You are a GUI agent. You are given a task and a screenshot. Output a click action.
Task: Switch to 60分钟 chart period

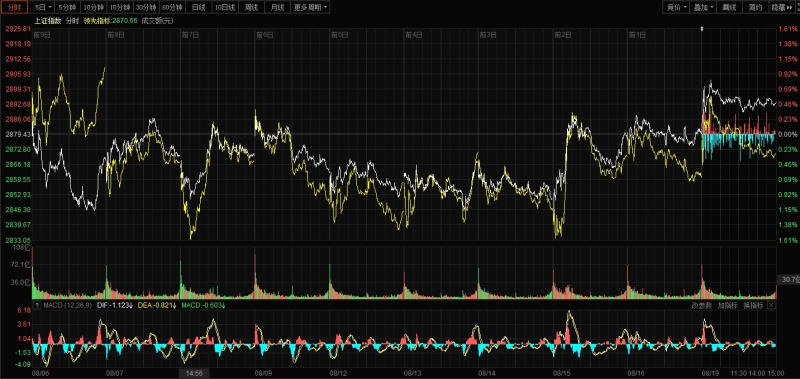[171, 7]
